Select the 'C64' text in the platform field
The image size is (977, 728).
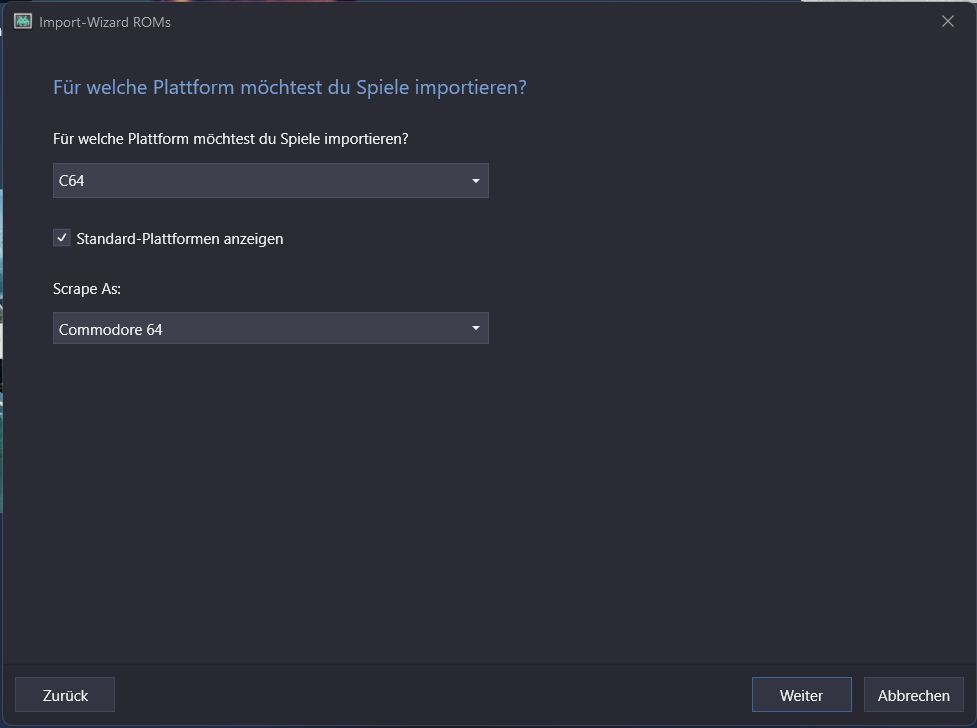[x=72, y=181]
